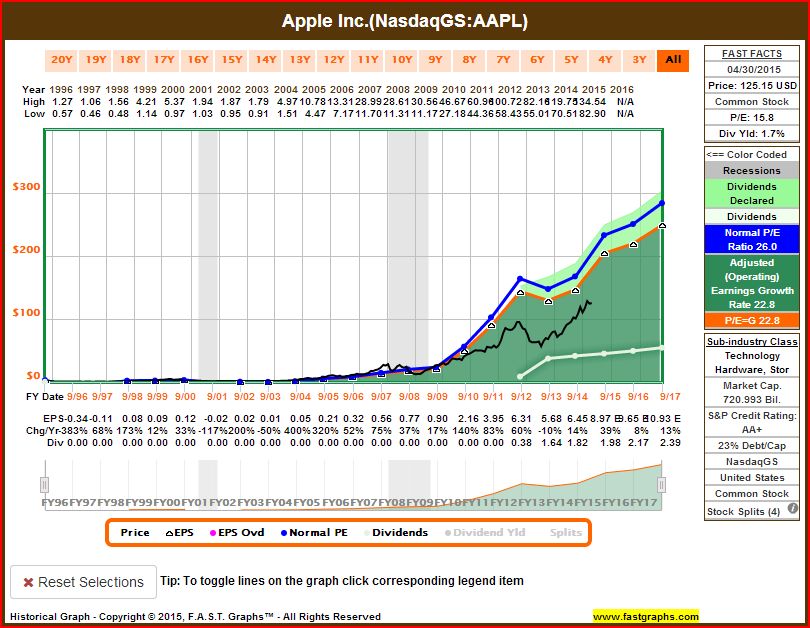
Task: Choose the 10Y time range
Action: [401, 60]
